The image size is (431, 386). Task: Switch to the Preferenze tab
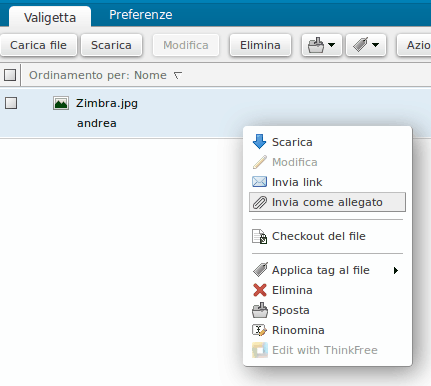[141, 15]
